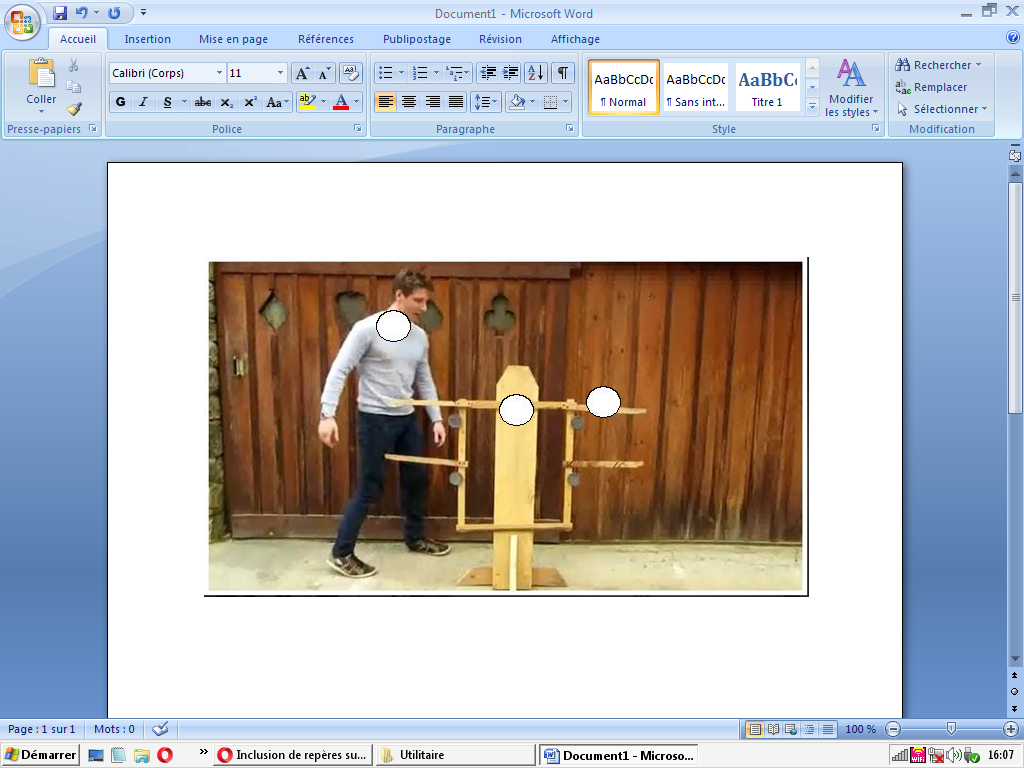Copy selection using the copy icon
Viewport: 1024px width, 768px height.
tap(74, 87)
